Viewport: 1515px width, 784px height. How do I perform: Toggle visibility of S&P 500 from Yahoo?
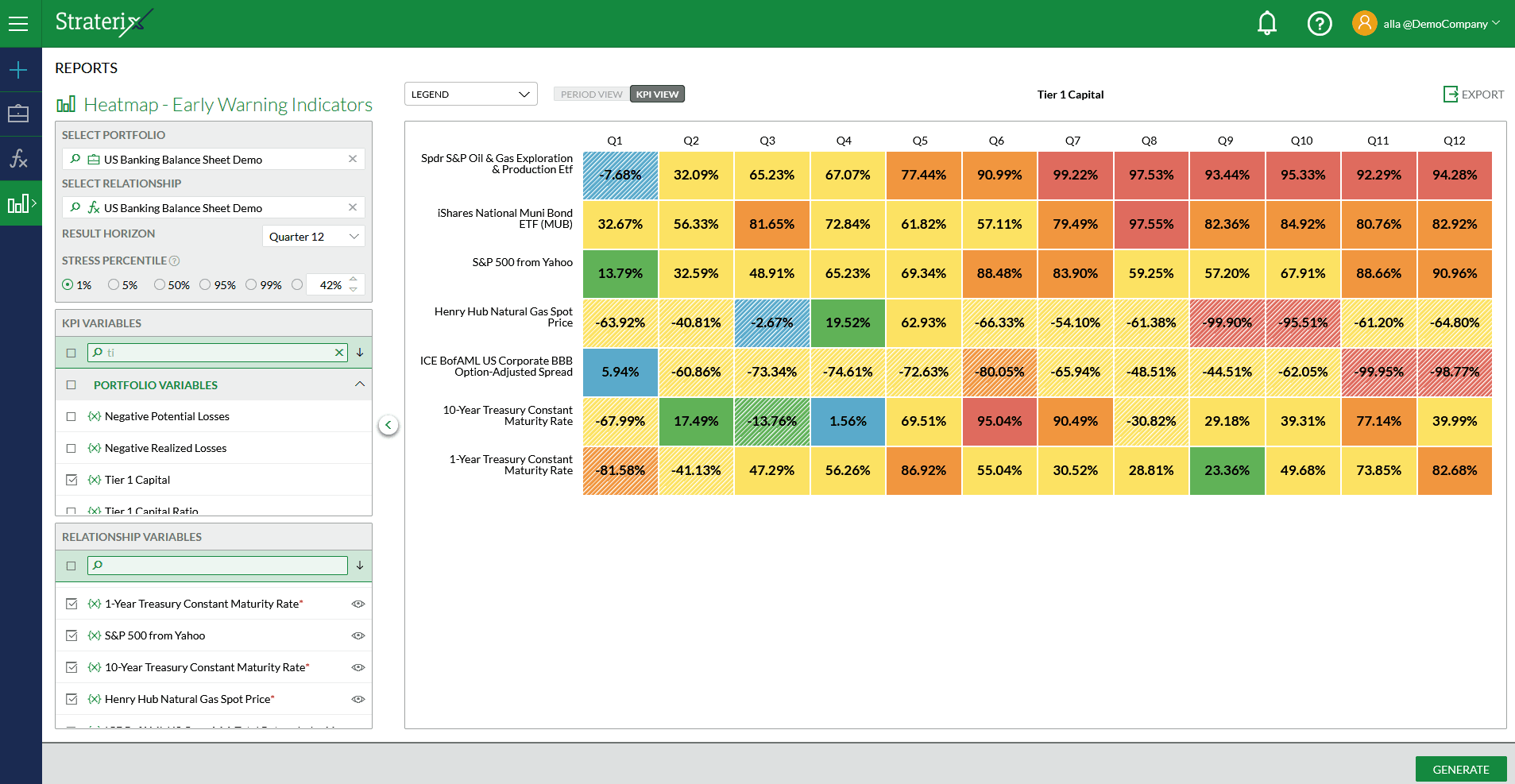[358, 635]
